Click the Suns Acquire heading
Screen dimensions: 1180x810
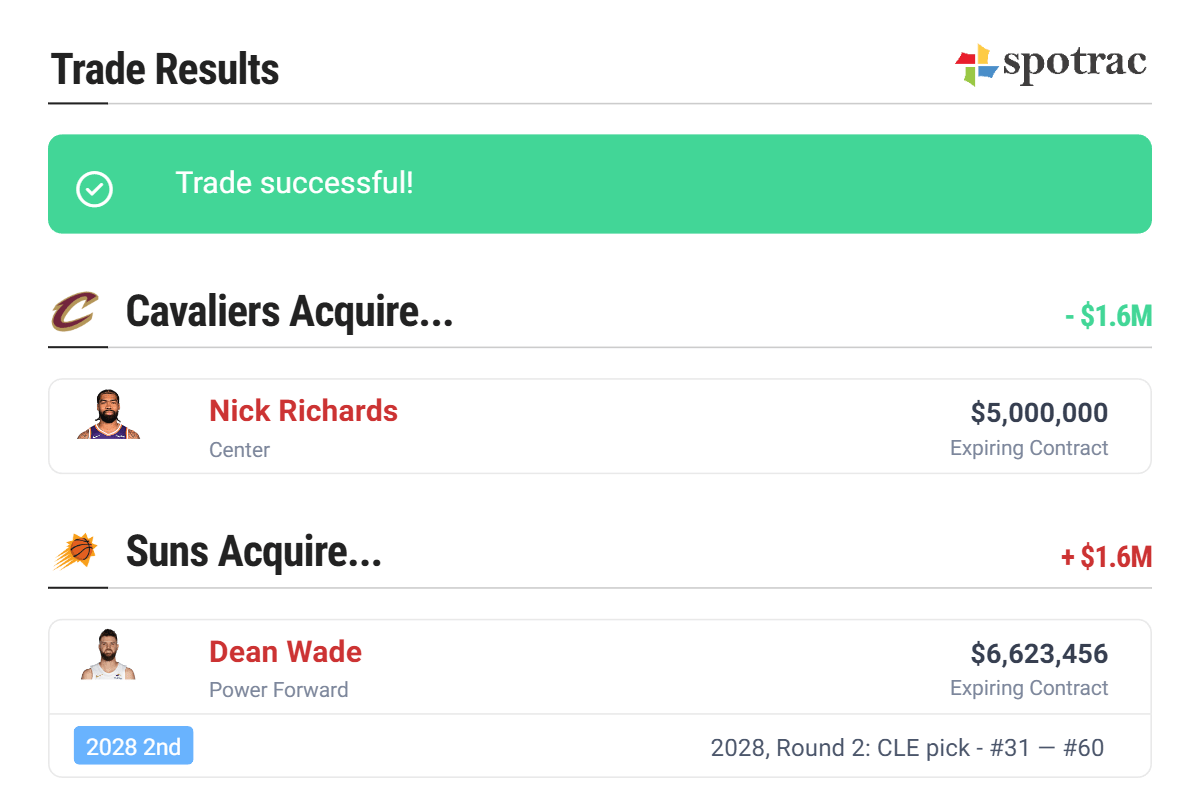point(253,552)
